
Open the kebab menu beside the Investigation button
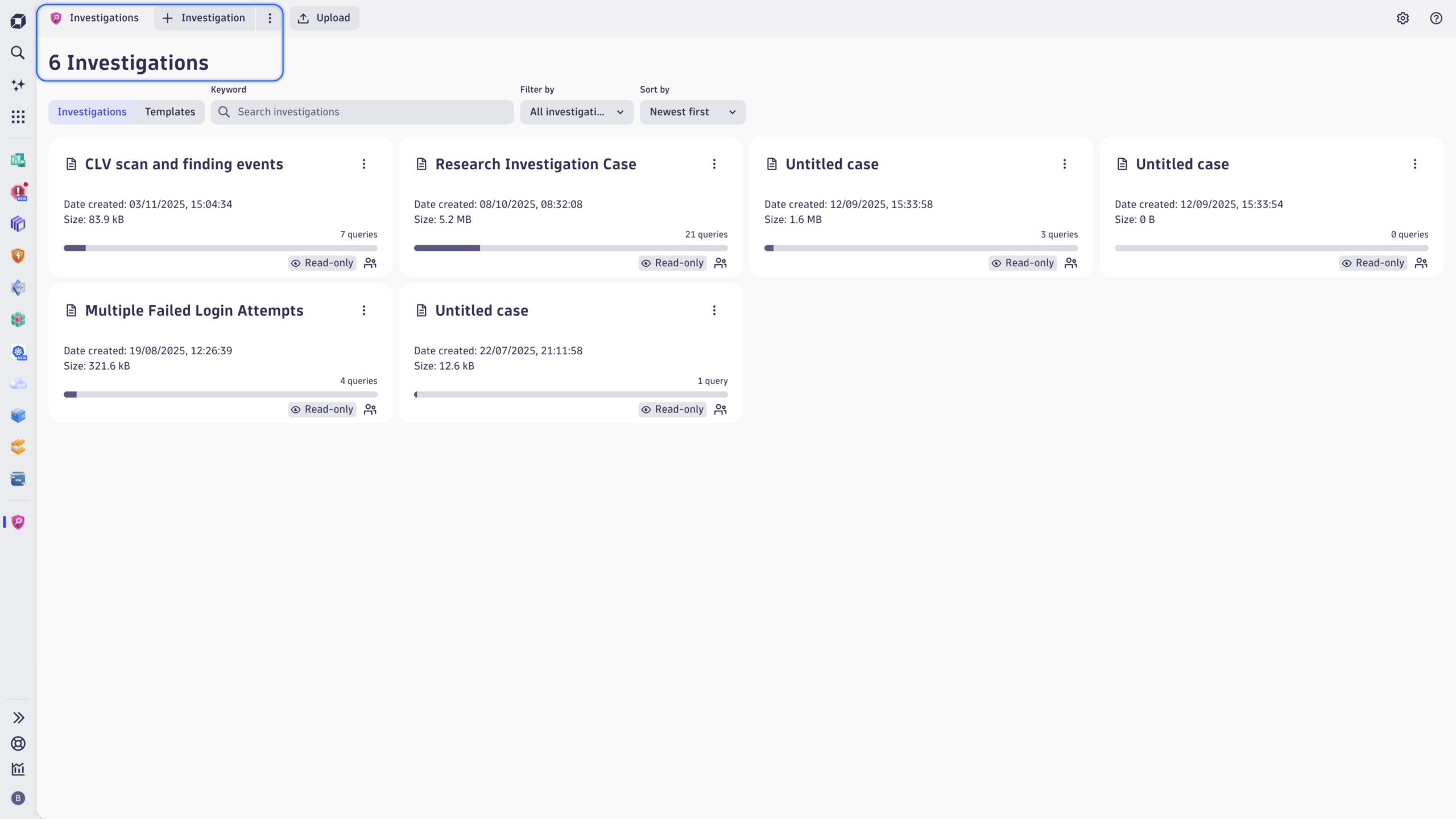tap(270, 18)
